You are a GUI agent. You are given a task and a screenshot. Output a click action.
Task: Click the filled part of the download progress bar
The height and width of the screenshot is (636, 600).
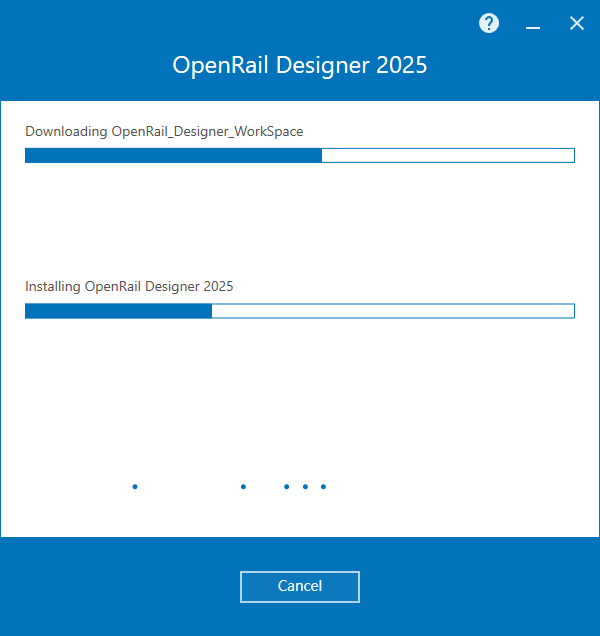(x=173, y=155)
